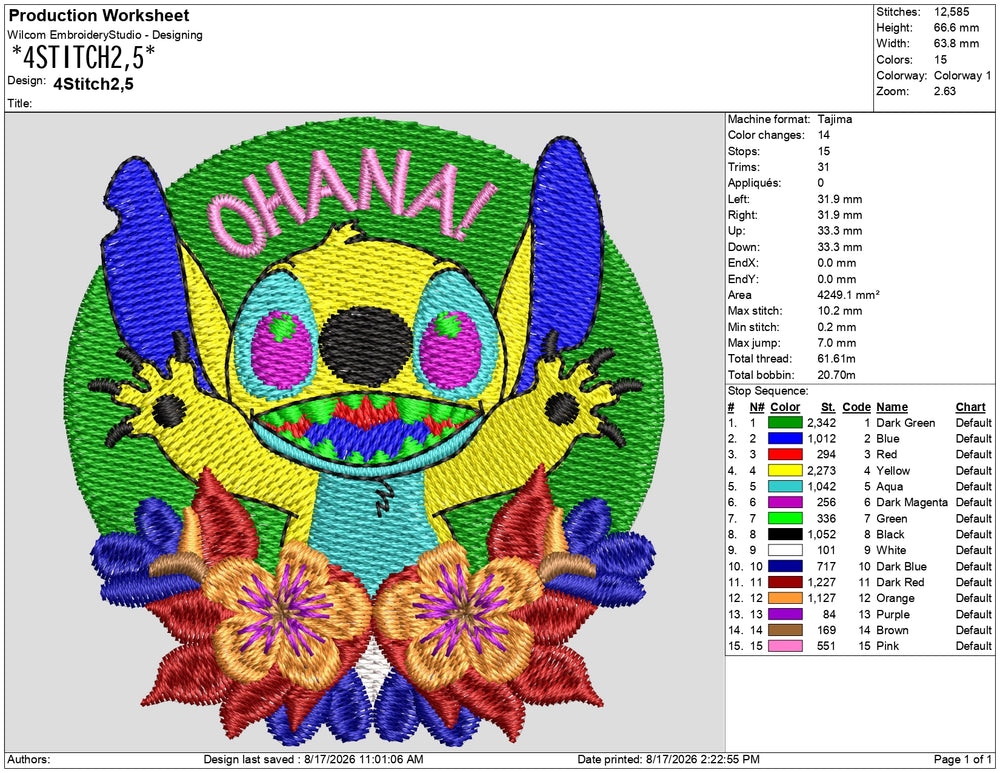Click the machine format 'Tajima'
1000x773 pixels.
pyautogui.click(x=835, y=119)
